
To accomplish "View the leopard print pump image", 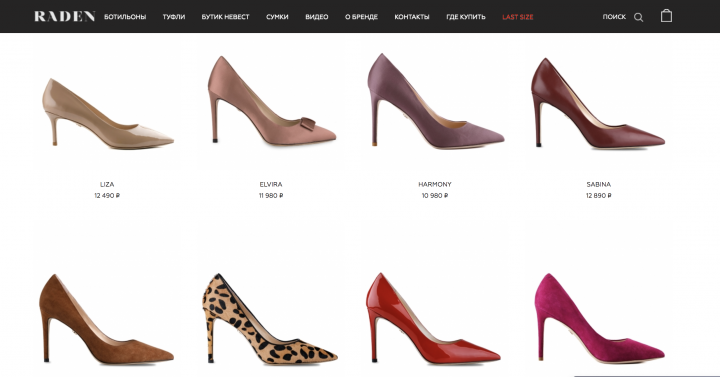I will [x=270, y=319].
